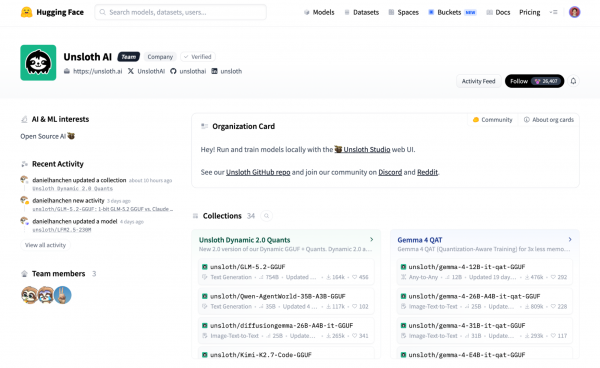Open unsloth/gemma-4-12B-it-qat-GGUF model card
The height and width of the screenshot is (368, 600).
[484, 272]
